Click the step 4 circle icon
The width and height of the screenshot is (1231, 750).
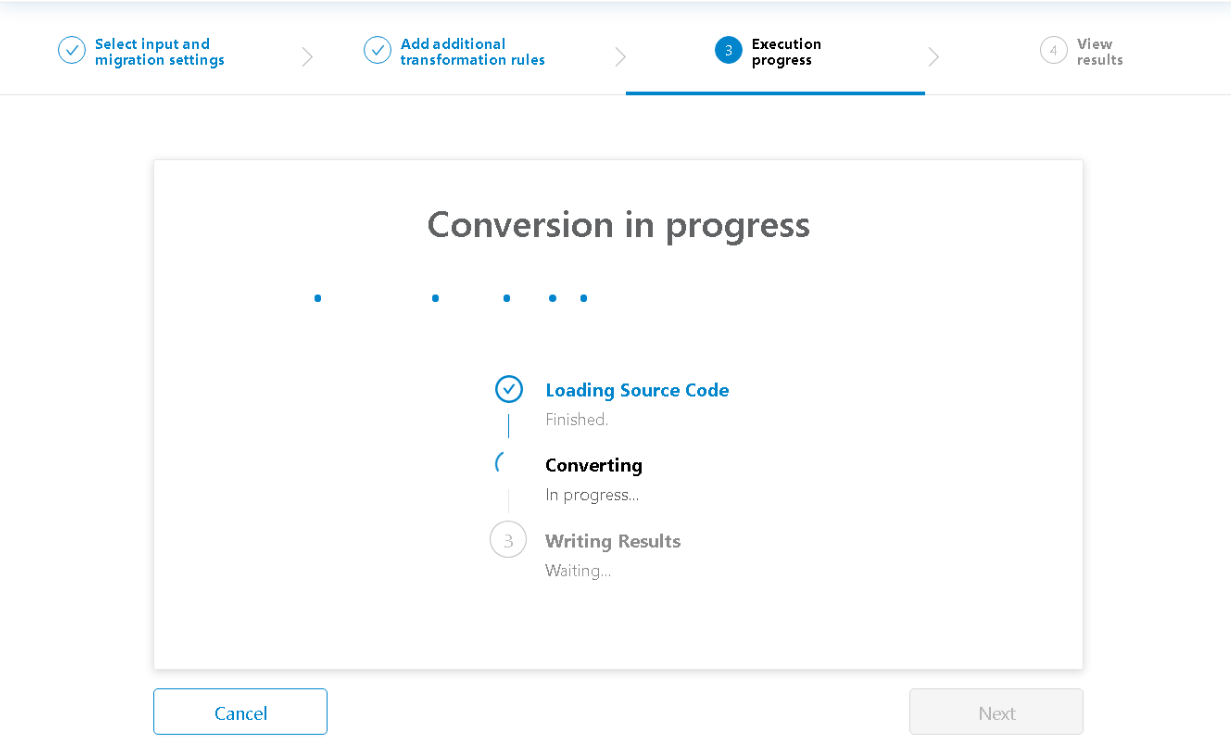[x=1053, y=50]
